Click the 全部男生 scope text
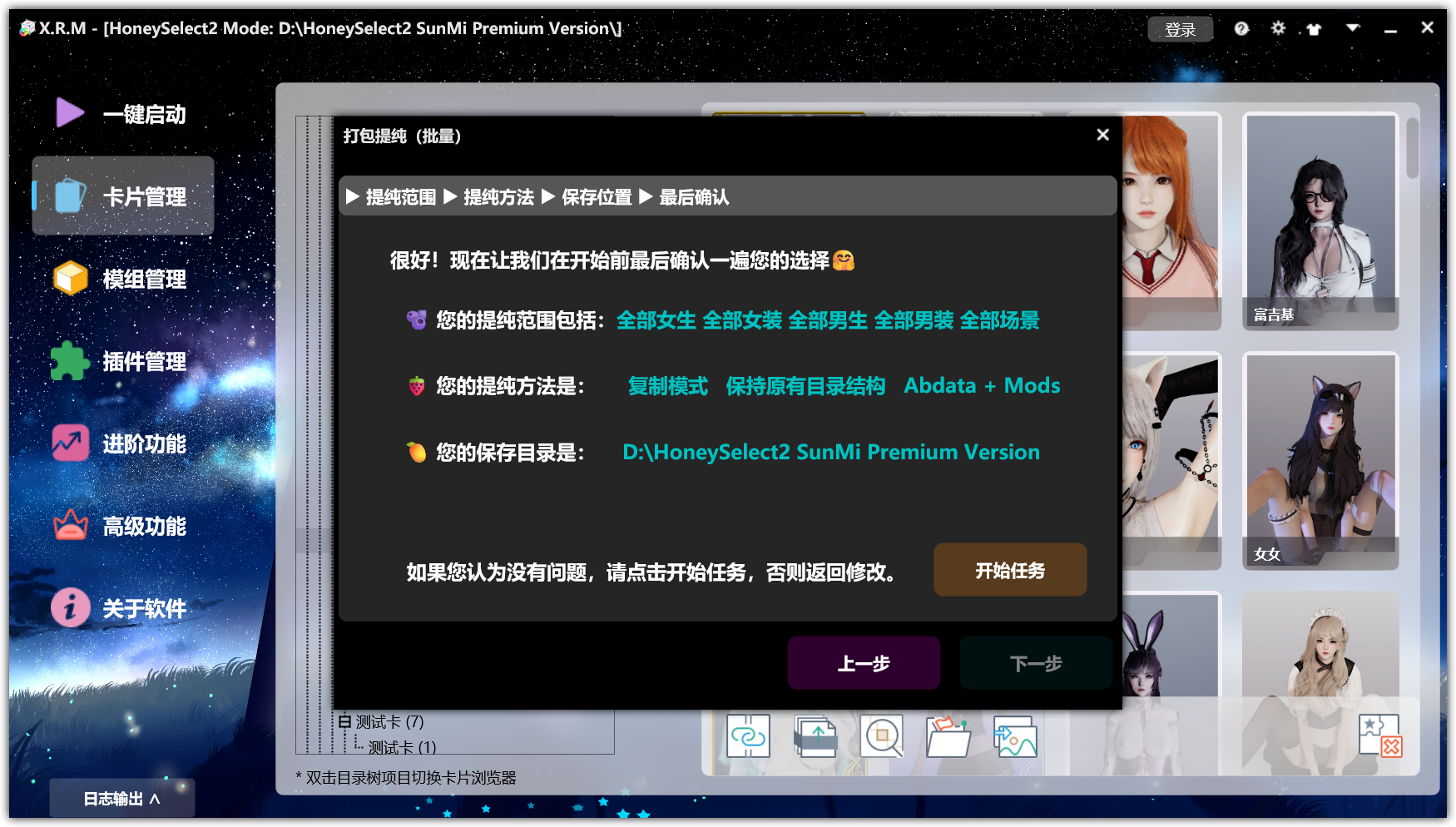Viewport: 1456px width, 827px height. (x=828, y=320)
